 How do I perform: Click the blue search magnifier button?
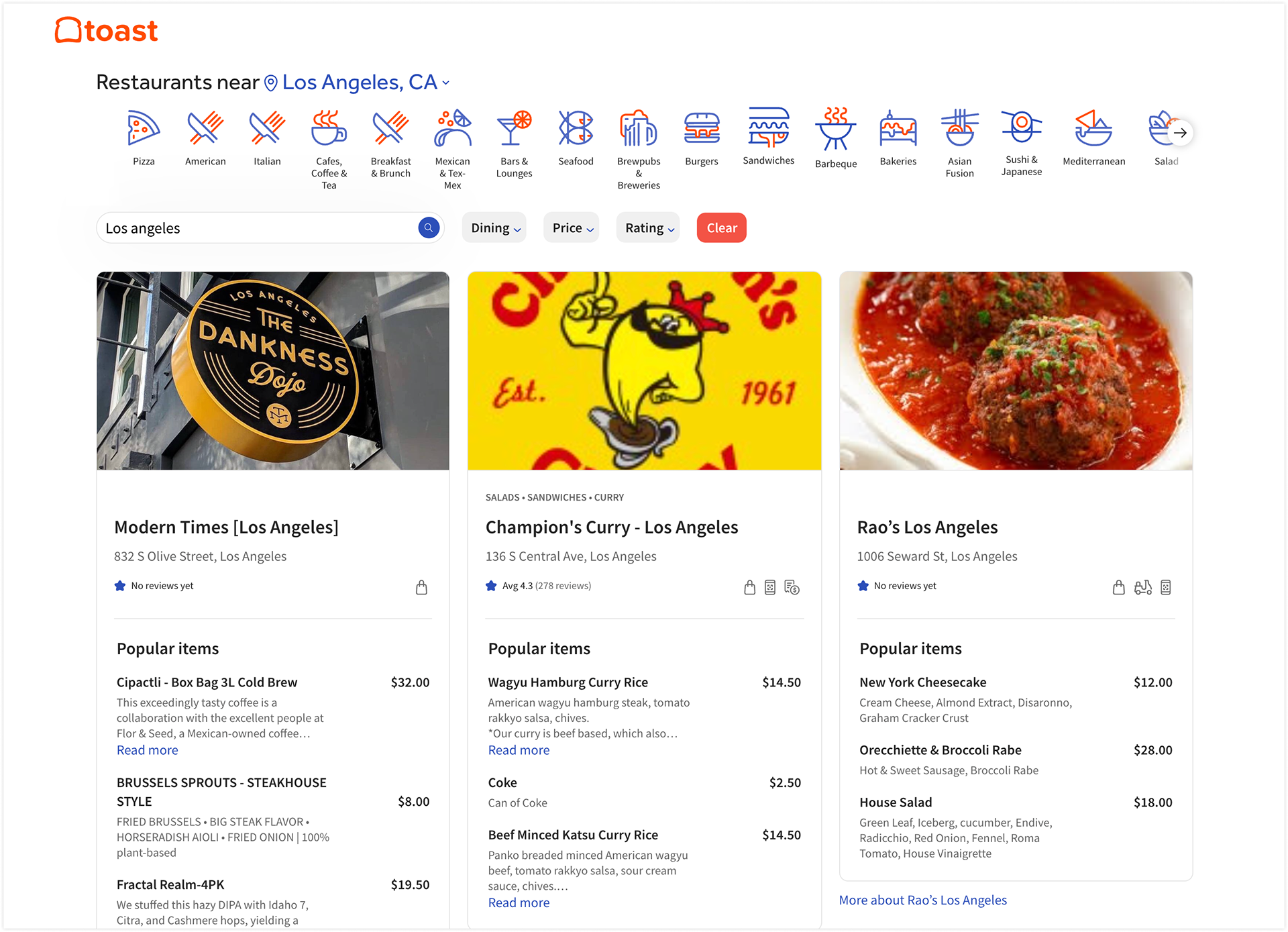pyautogui.click(x=429, y=227)
